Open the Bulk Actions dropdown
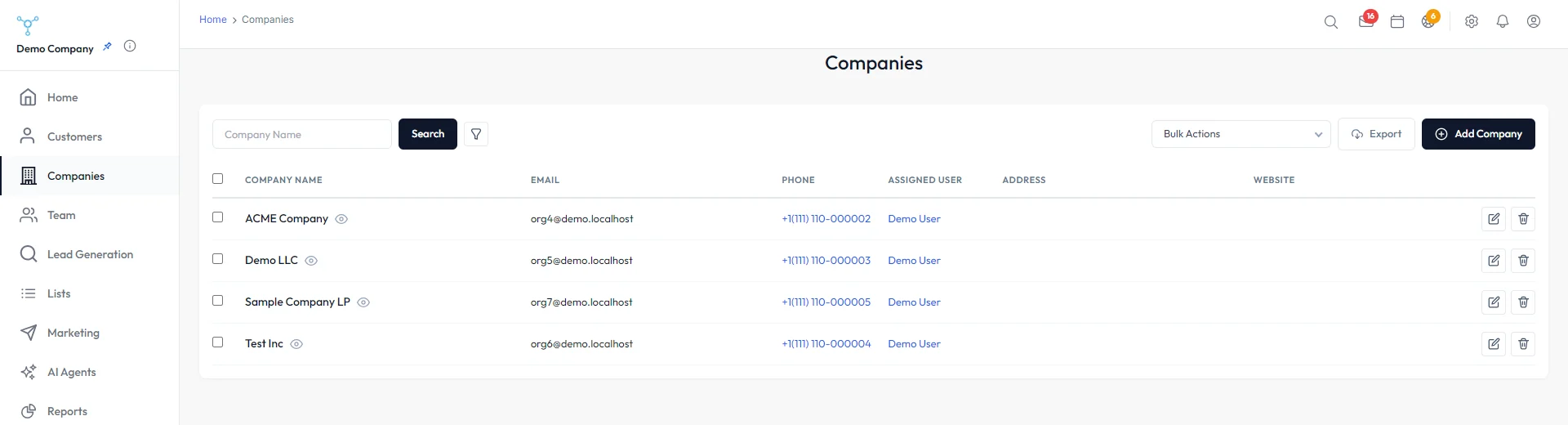This screenshot has height=425, width=1568. pos(1241,134)
